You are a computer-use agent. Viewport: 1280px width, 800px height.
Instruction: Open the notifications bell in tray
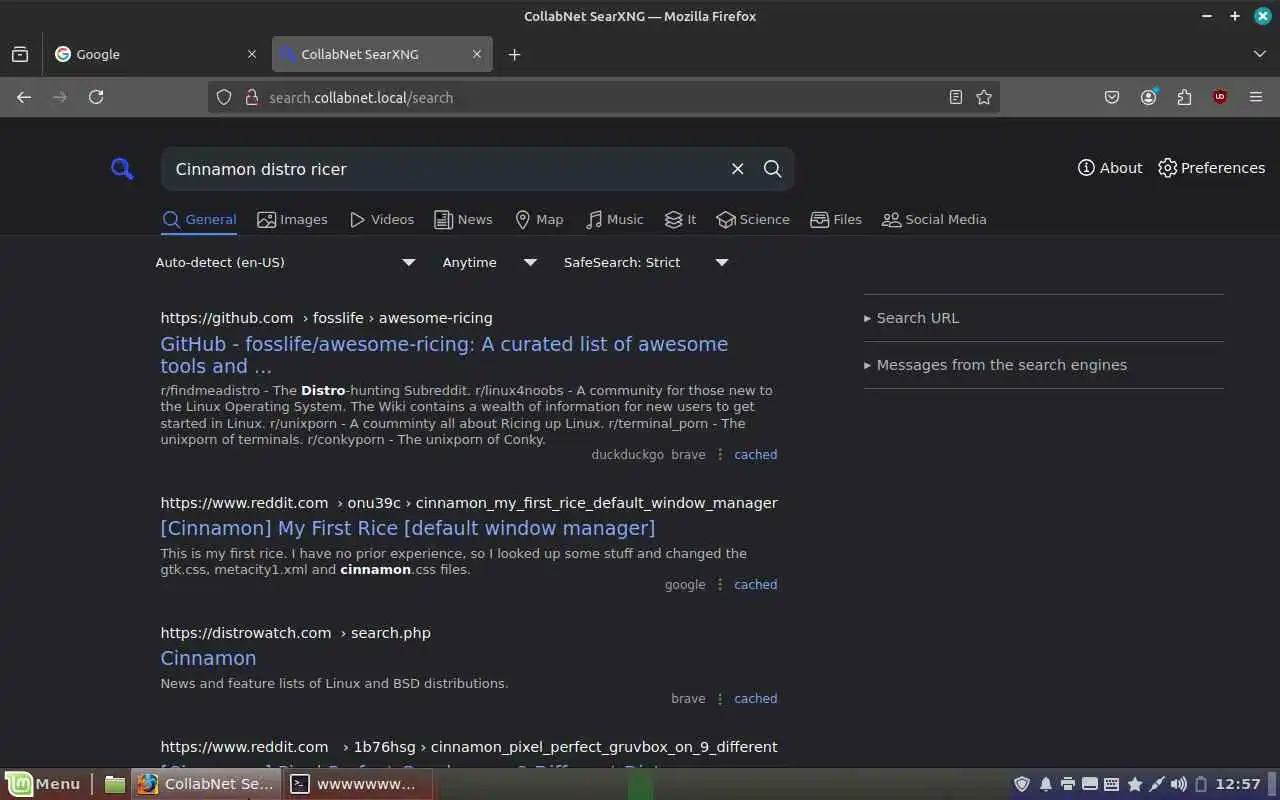pyautogui.click(x=1046, y=784)
